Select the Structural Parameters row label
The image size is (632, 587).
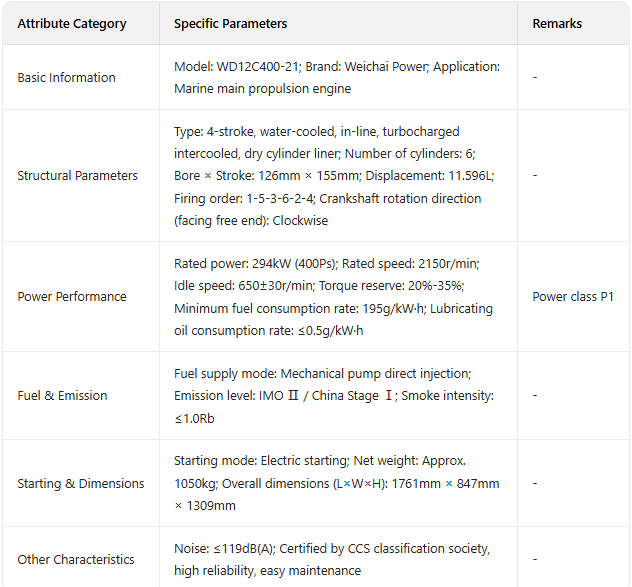[77, 175]
